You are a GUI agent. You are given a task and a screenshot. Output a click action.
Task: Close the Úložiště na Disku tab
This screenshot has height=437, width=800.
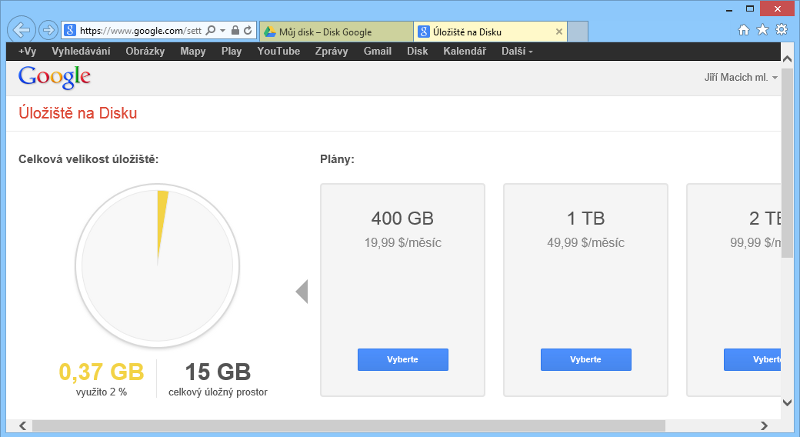point(559,31)
